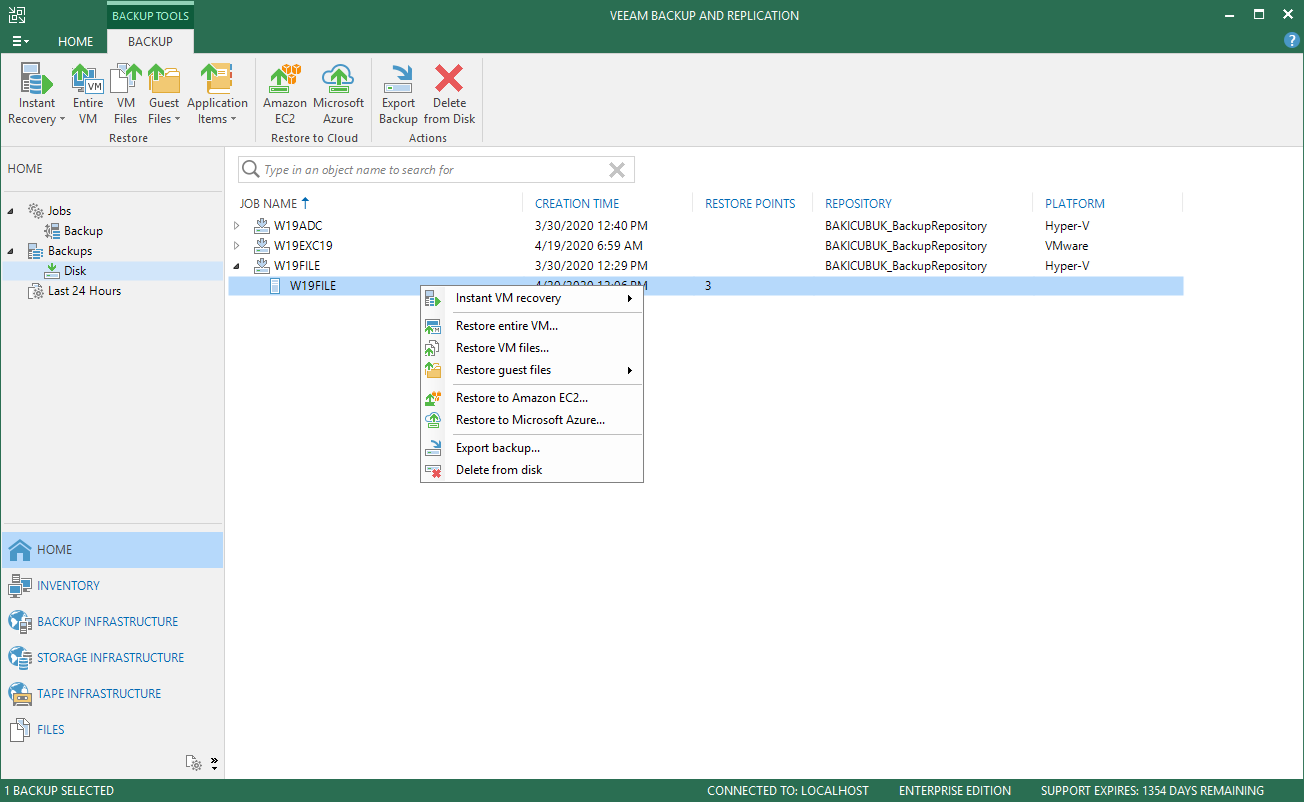Click restore points value 3

click(708, 286)
